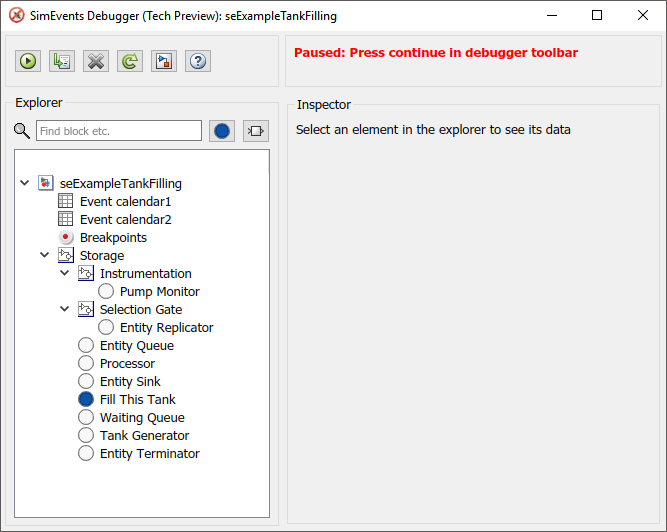
Task: Click the Step debugger toolbar button
Action: tap(62, 61)
